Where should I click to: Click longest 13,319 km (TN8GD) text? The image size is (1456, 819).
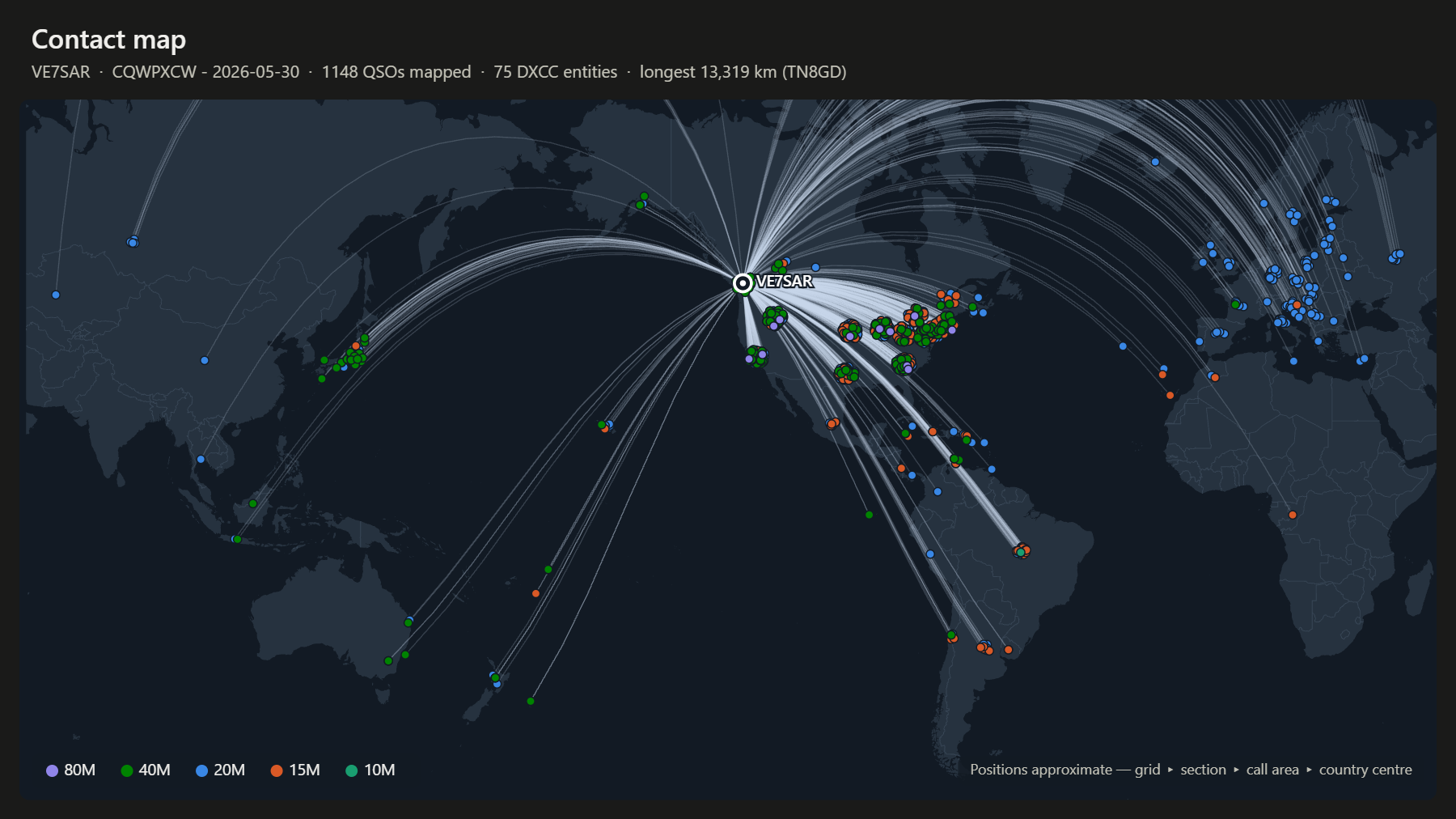(x=743, y=72)
